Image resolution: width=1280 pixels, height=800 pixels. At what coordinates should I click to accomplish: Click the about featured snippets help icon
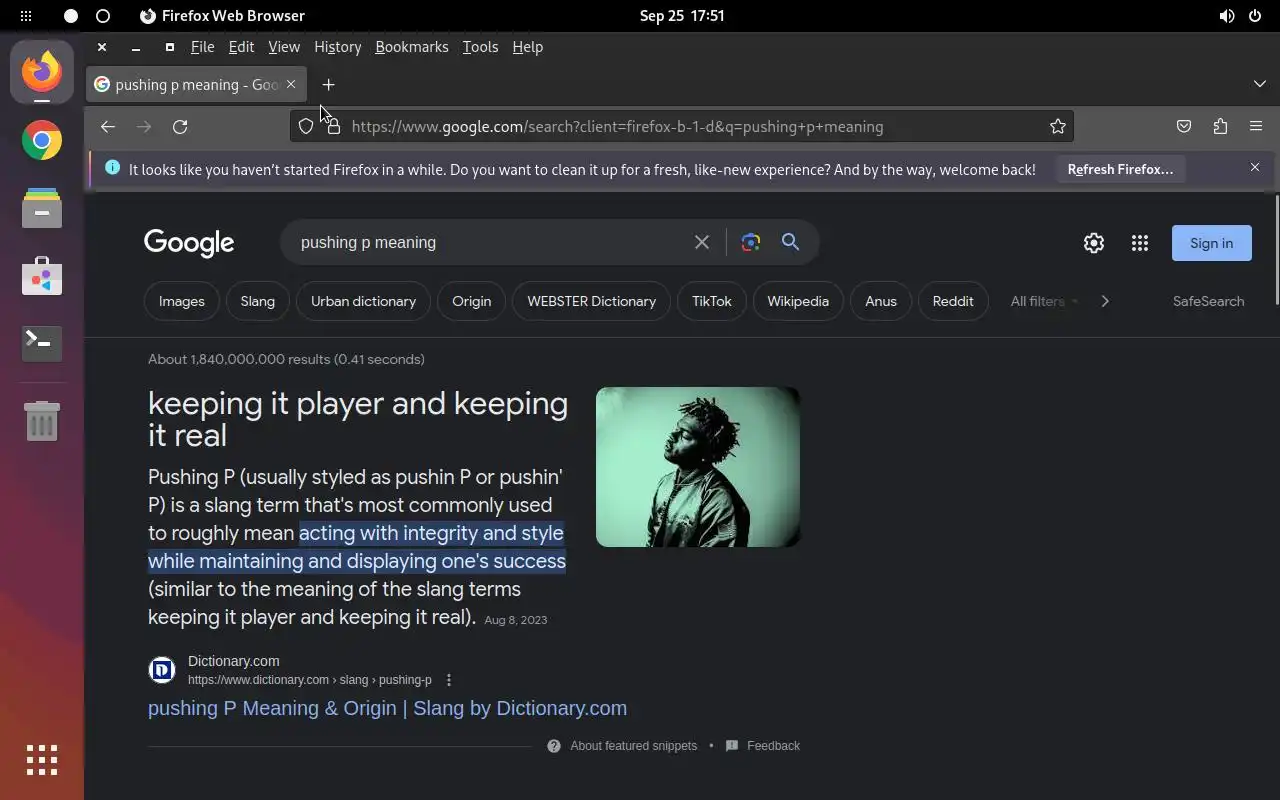(554, 746)
